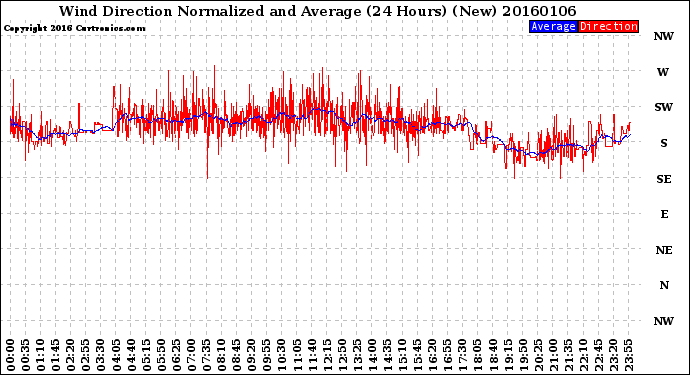Click the W direction axis label
Viewport: 690px width, 375px height.
[x=663, y=72]
